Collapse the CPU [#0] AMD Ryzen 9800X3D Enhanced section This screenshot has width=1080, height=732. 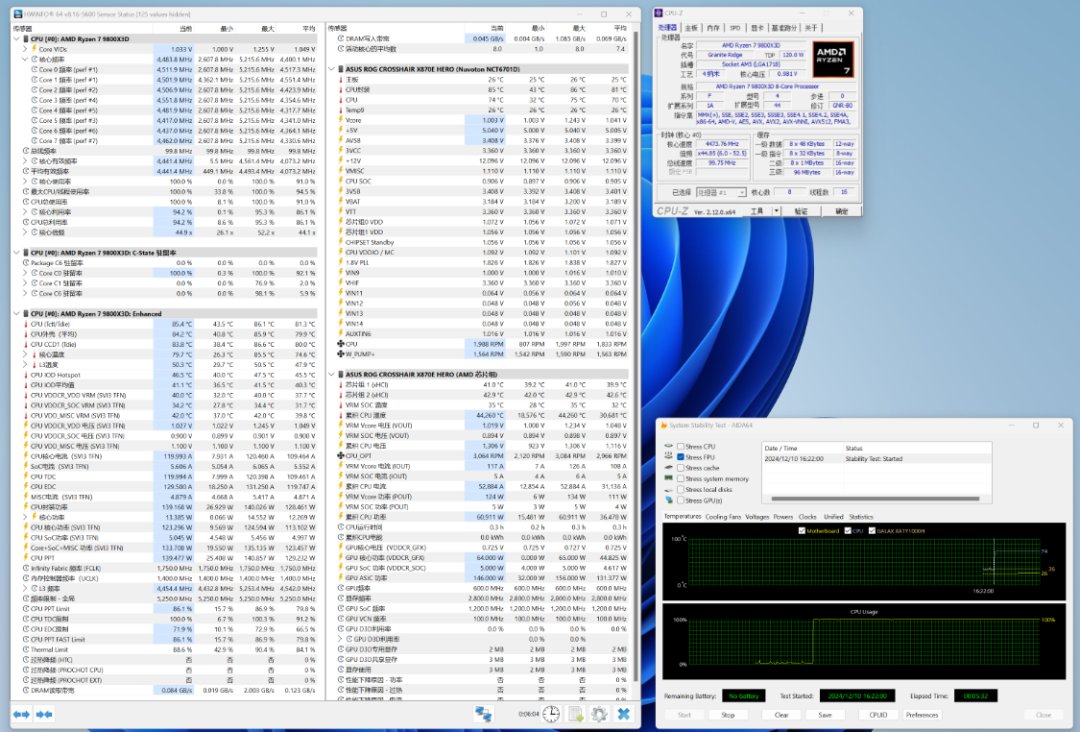pos(17,313)
